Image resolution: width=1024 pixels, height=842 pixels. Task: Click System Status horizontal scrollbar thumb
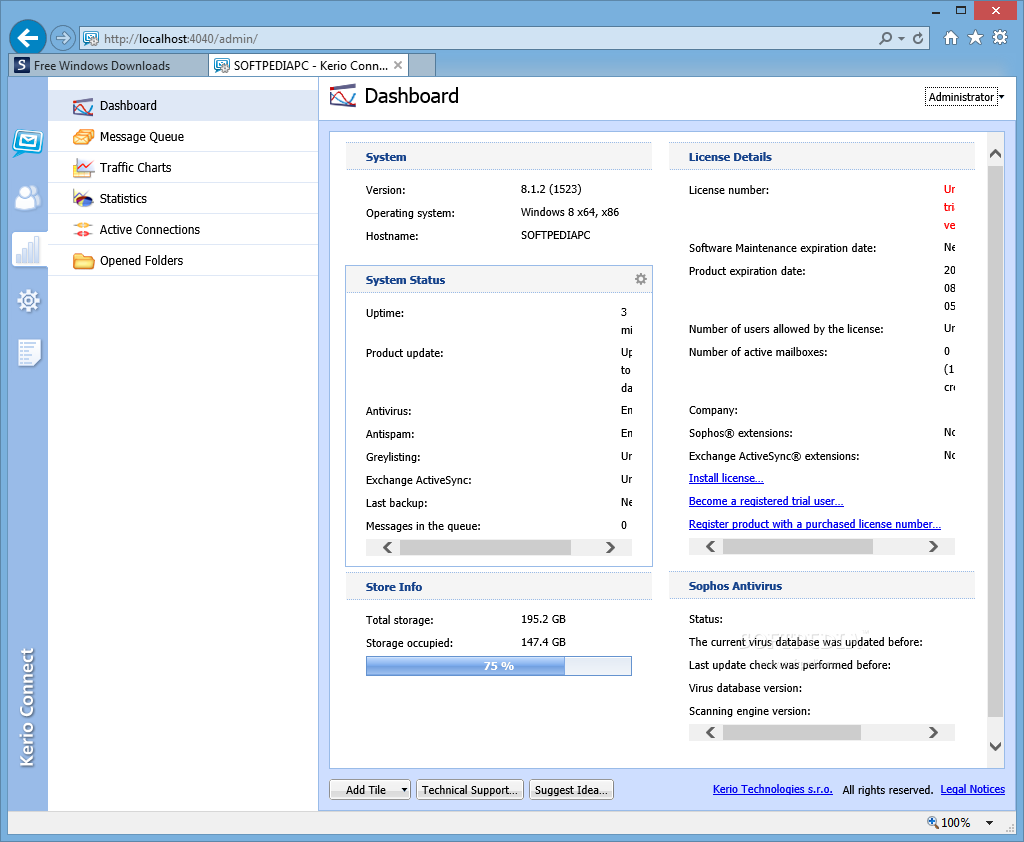point(485,547)
